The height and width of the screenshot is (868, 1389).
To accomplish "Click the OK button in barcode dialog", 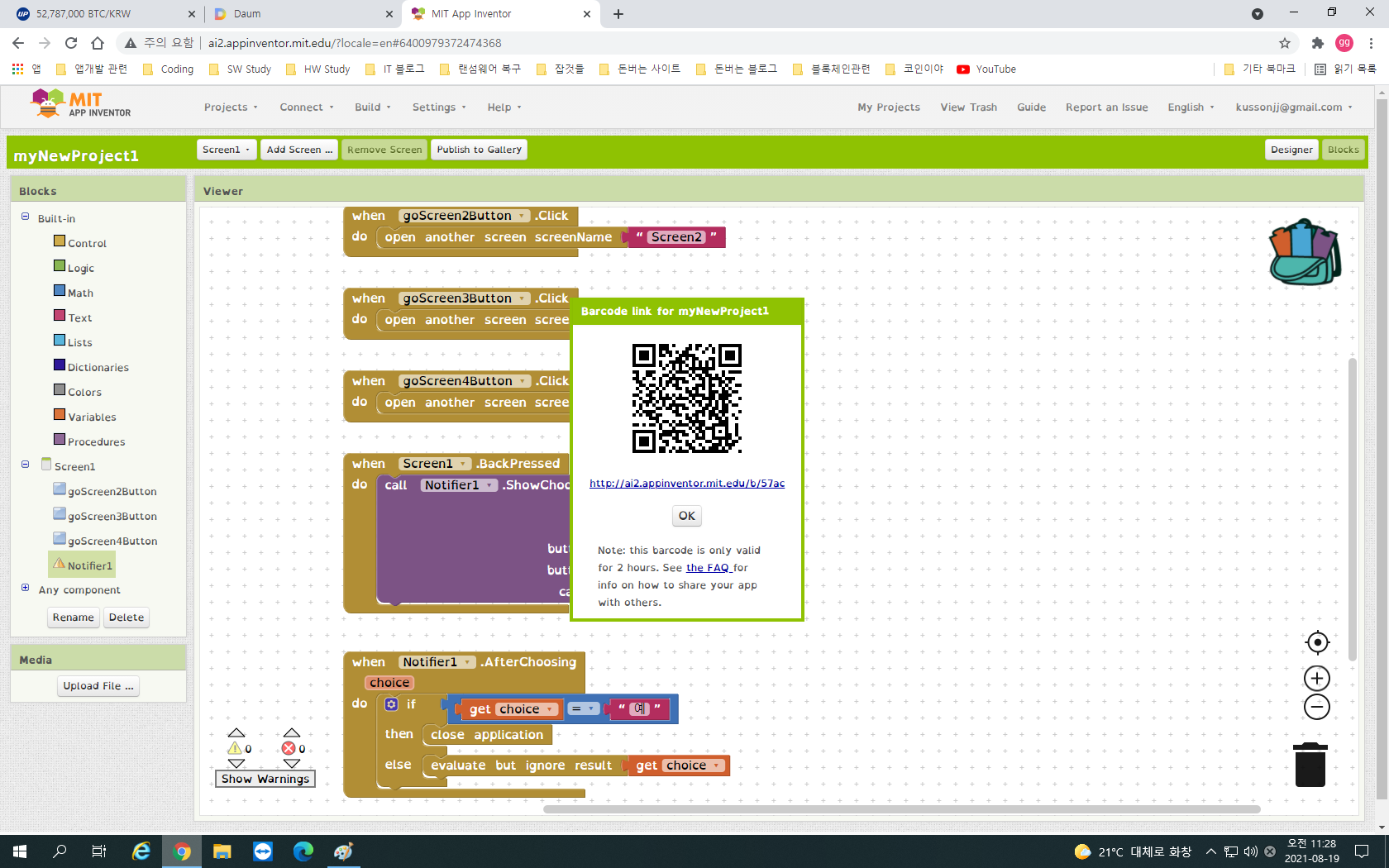I will (x=687, y=516).
